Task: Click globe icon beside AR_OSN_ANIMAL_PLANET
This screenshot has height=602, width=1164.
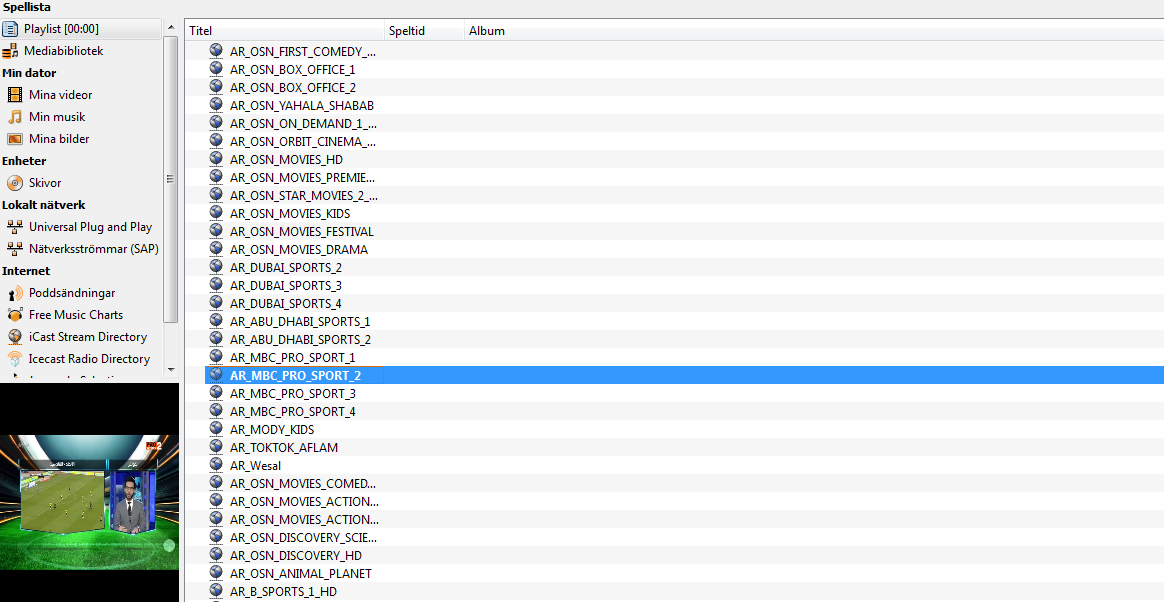Action: 216,573
